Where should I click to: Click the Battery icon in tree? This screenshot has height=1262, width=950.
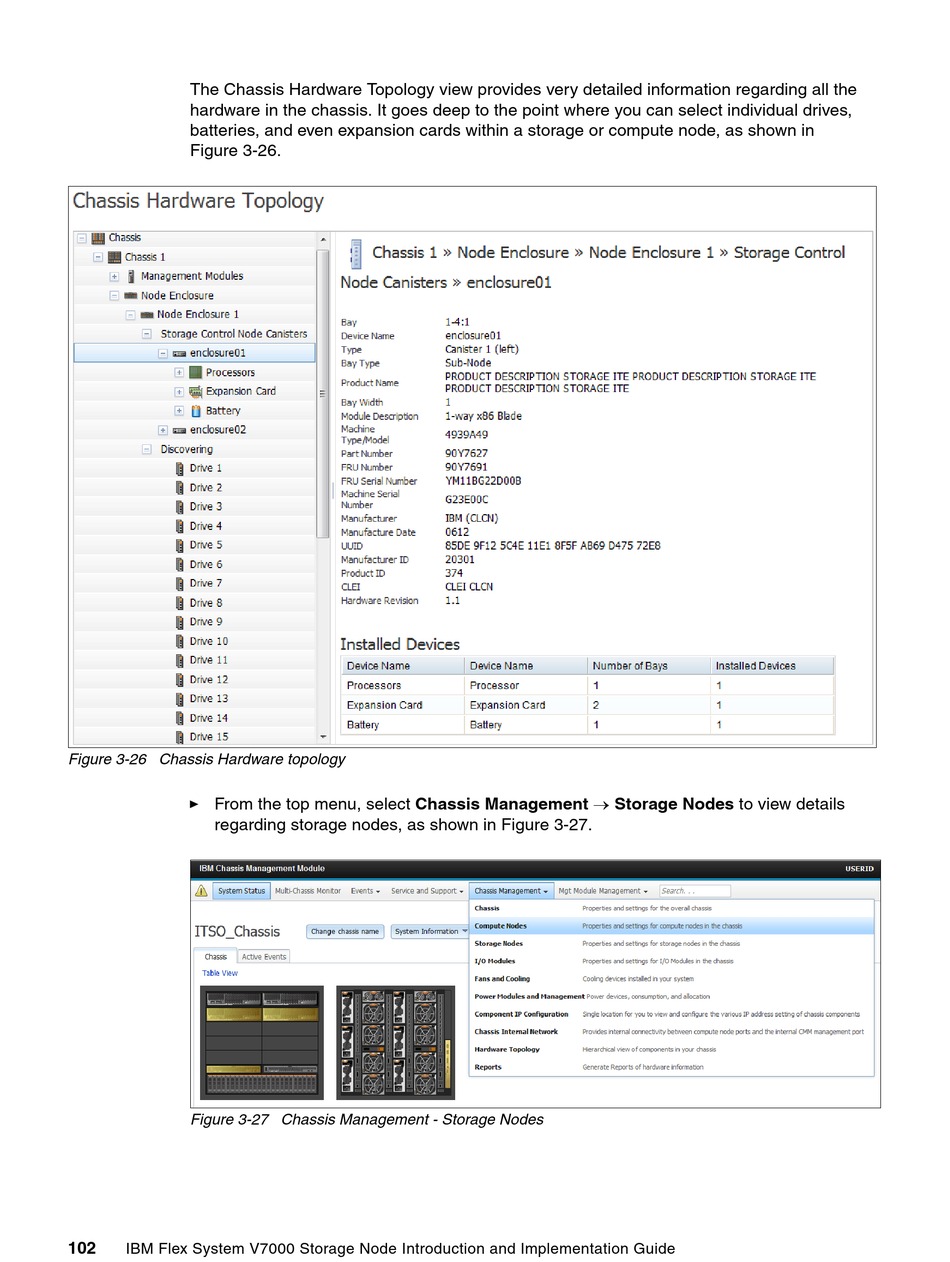[196, 411]
